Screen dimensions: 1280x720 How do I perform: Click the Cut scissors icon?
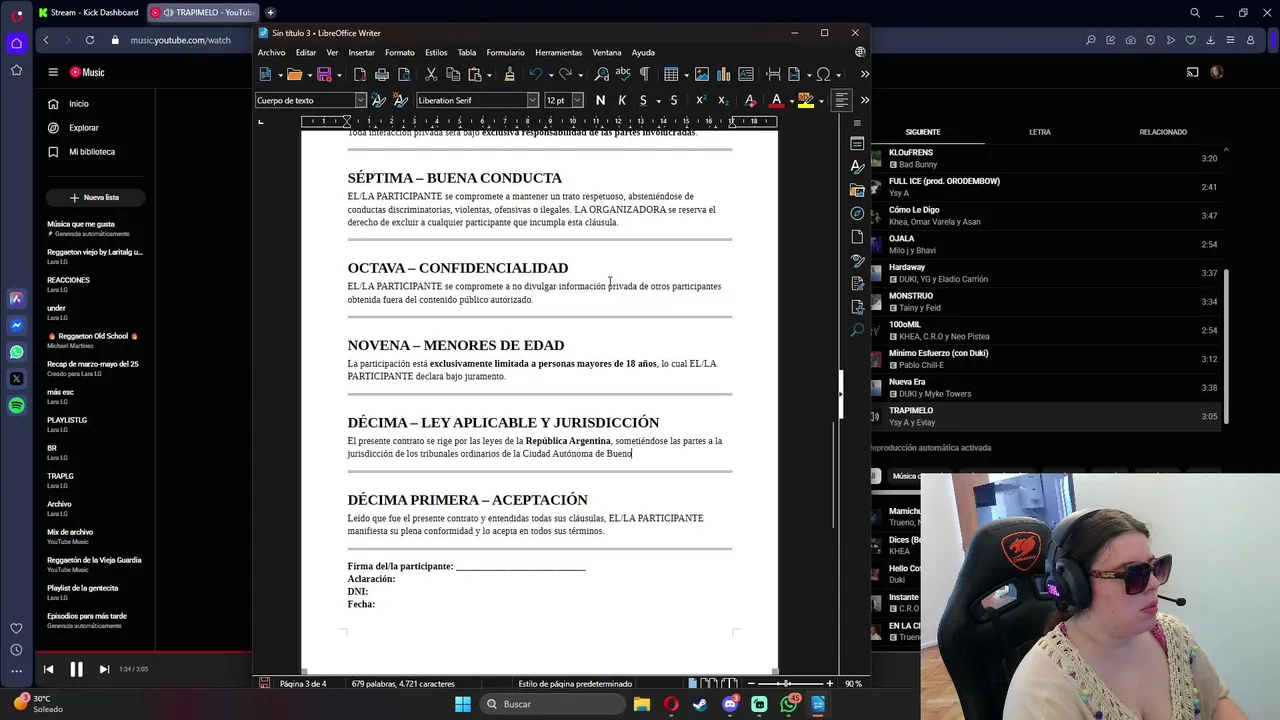[431, 74]
